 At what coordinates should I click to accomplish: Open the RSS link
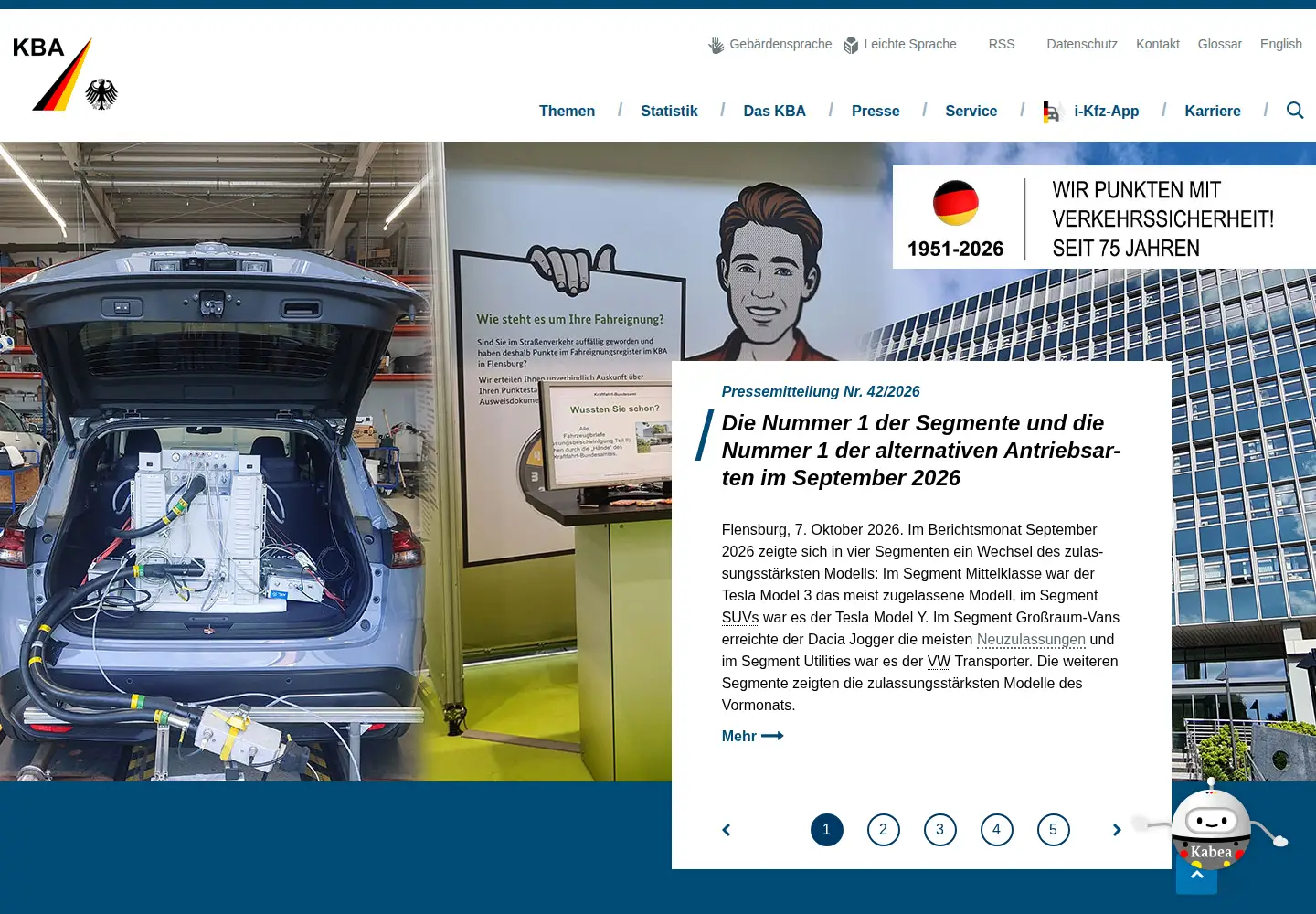click(x=1002, y=44)
